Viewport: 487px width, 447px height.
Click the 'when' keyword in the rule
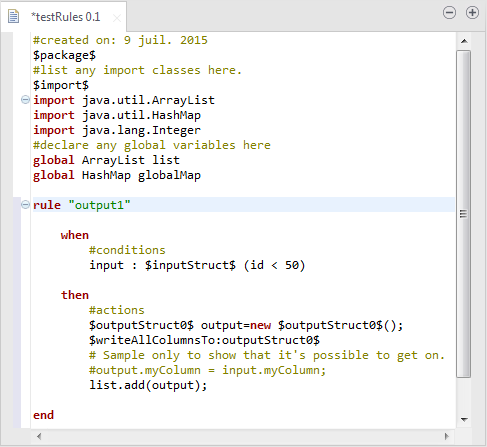point(75,235)
